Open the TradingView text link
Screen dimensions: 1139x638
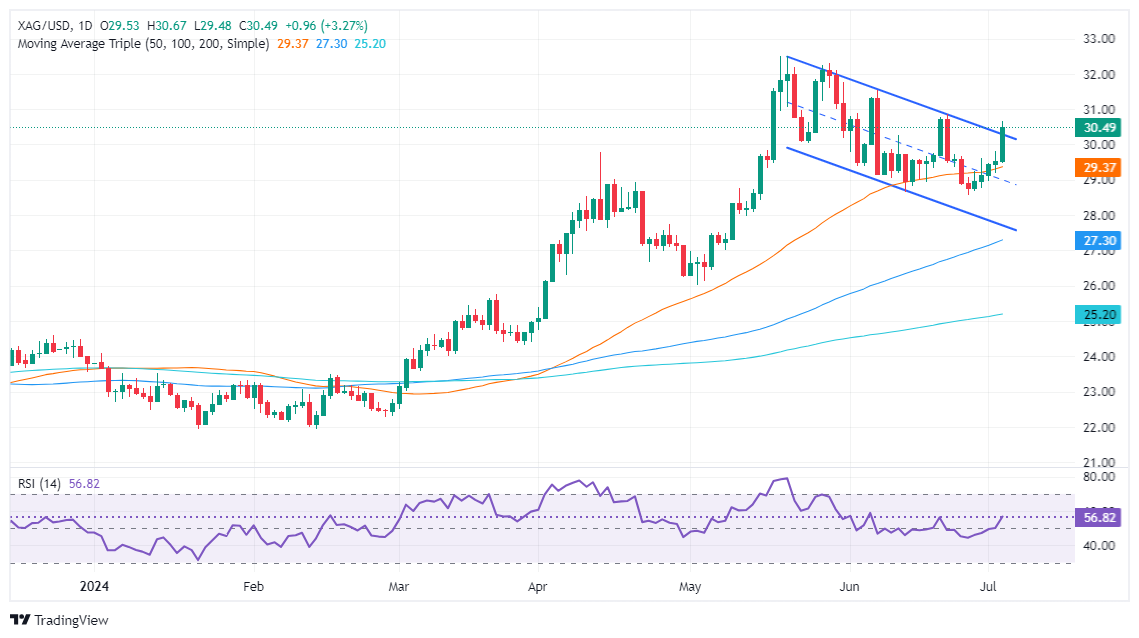pos(71,620)
